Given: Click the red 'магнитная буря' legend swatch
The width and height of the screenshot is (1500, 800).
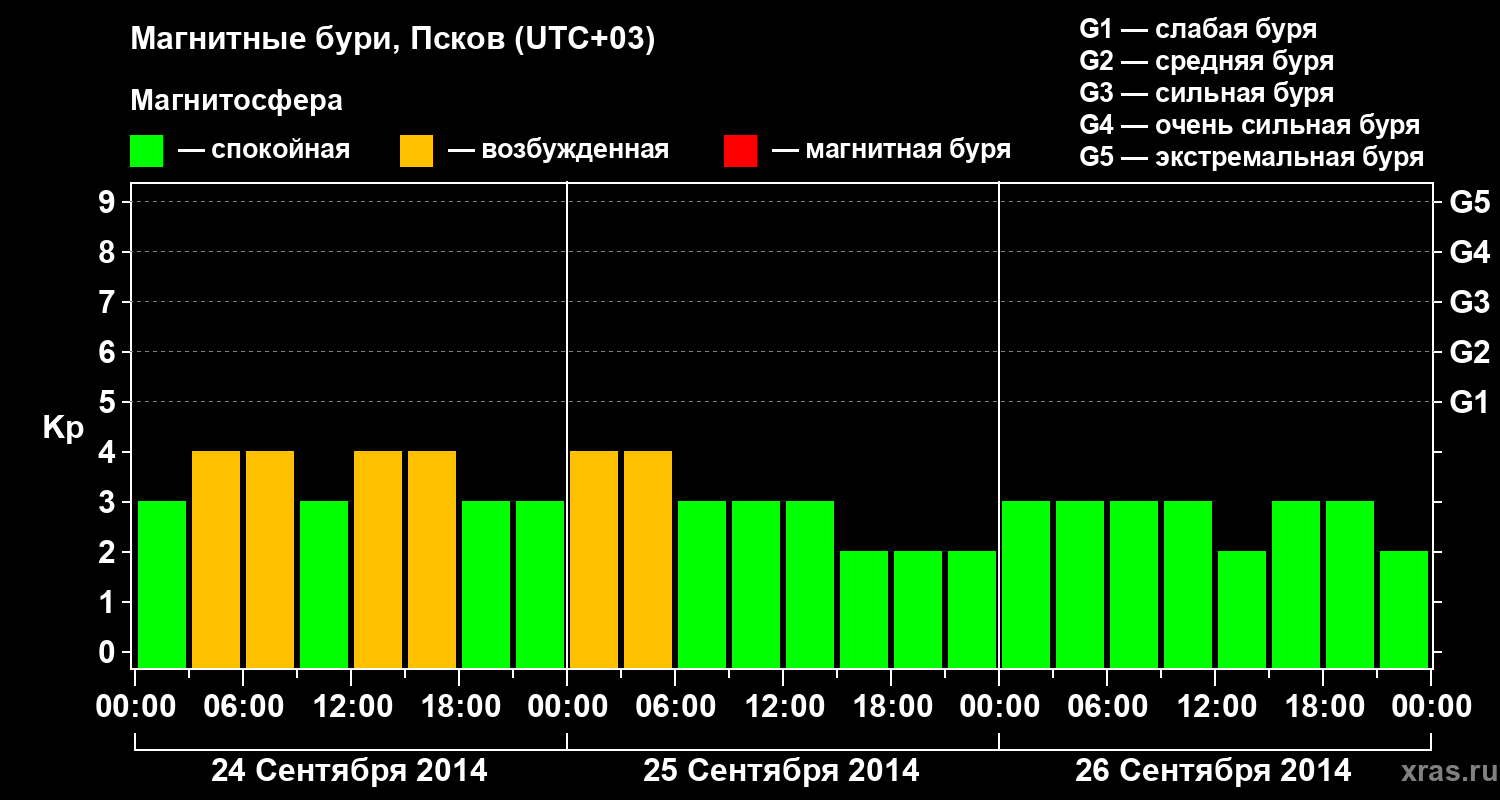Looking at the screenshot, I should click(x=740, y=151).
